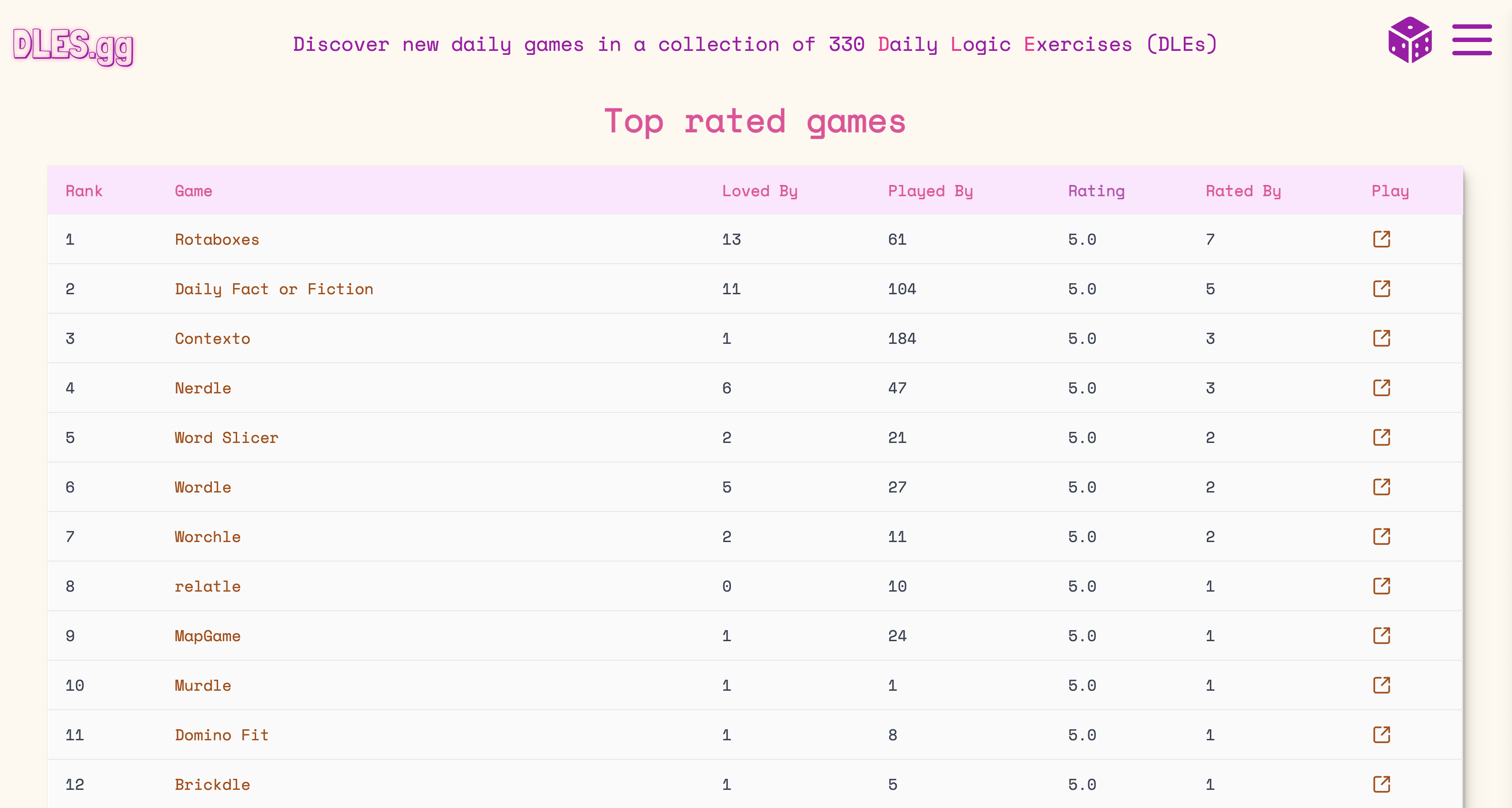Image resolution: width=1512 pixels, height=808 pixels.
Task: Open the Word Slicer link
Action: 226,438
